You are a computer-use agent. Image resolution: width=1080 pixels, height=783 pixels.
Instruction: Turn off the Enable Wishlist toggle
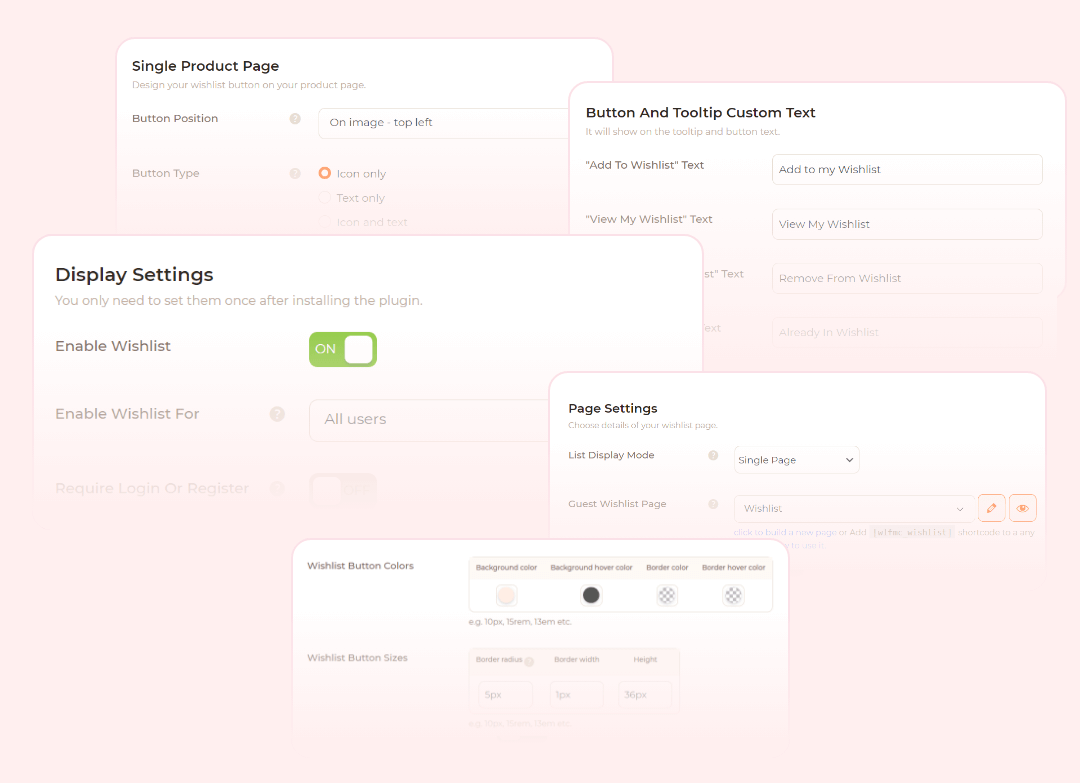tap(343, 349)
